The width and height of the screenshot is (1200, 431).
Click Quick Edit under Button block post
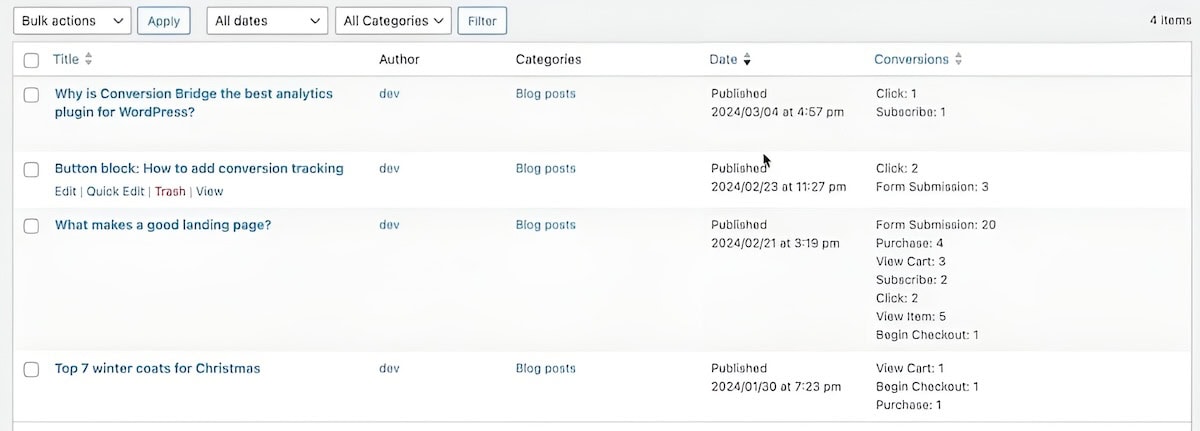click(x=115, y=191)
